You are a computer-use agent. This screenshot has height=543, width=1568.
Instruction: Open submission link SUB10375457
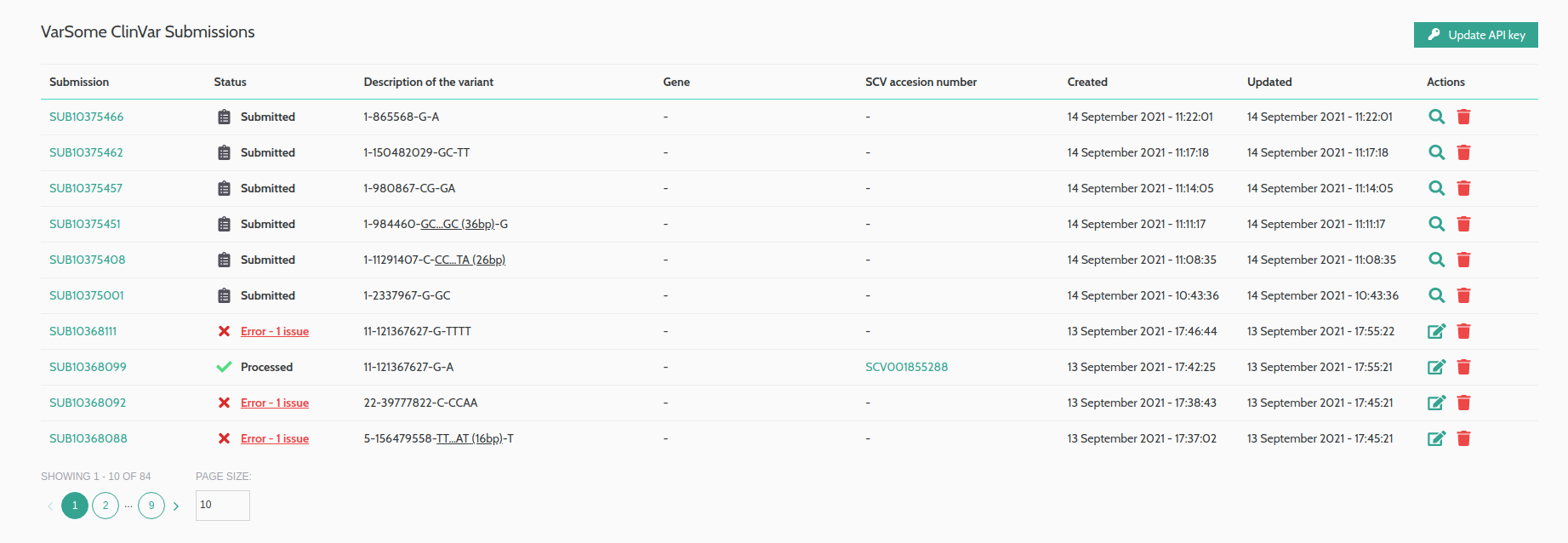pos(86,188)
